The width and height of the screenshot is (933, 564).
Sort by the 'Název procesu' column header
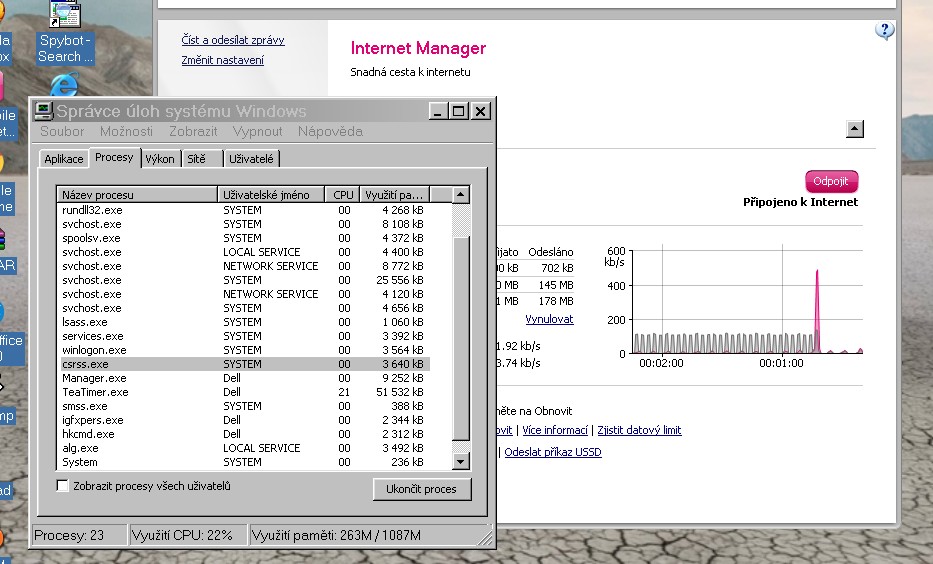point(137,195)
